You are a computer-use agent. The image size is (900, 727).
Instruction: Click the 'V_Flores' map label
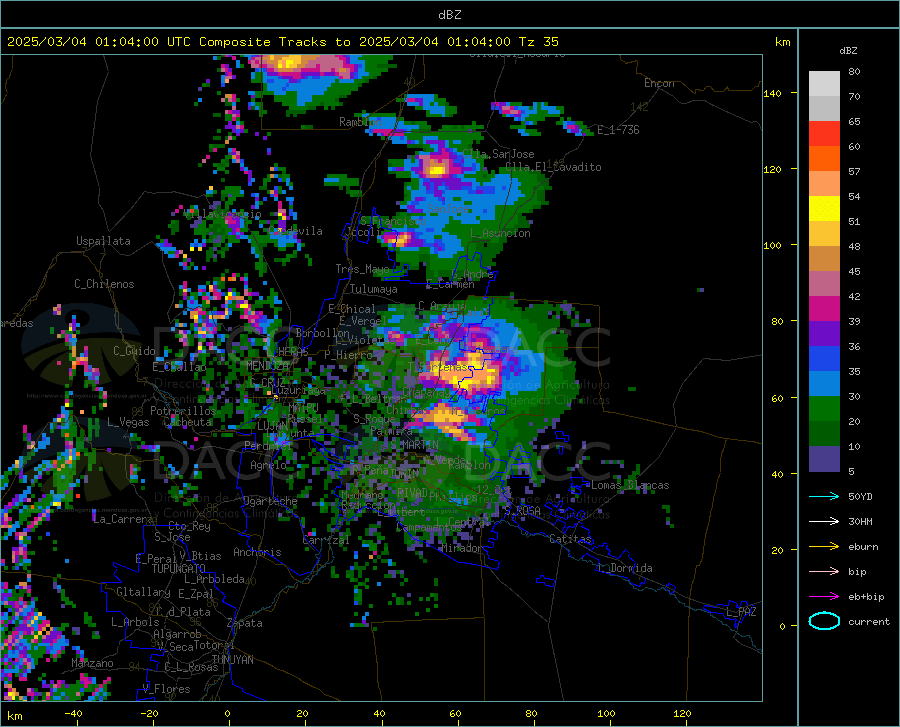[x=166, y=689]
